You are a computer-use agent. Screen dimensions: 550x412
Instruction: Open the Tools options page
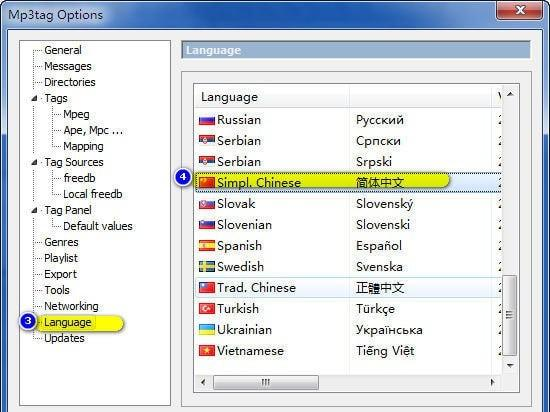[x=57, y=290]
